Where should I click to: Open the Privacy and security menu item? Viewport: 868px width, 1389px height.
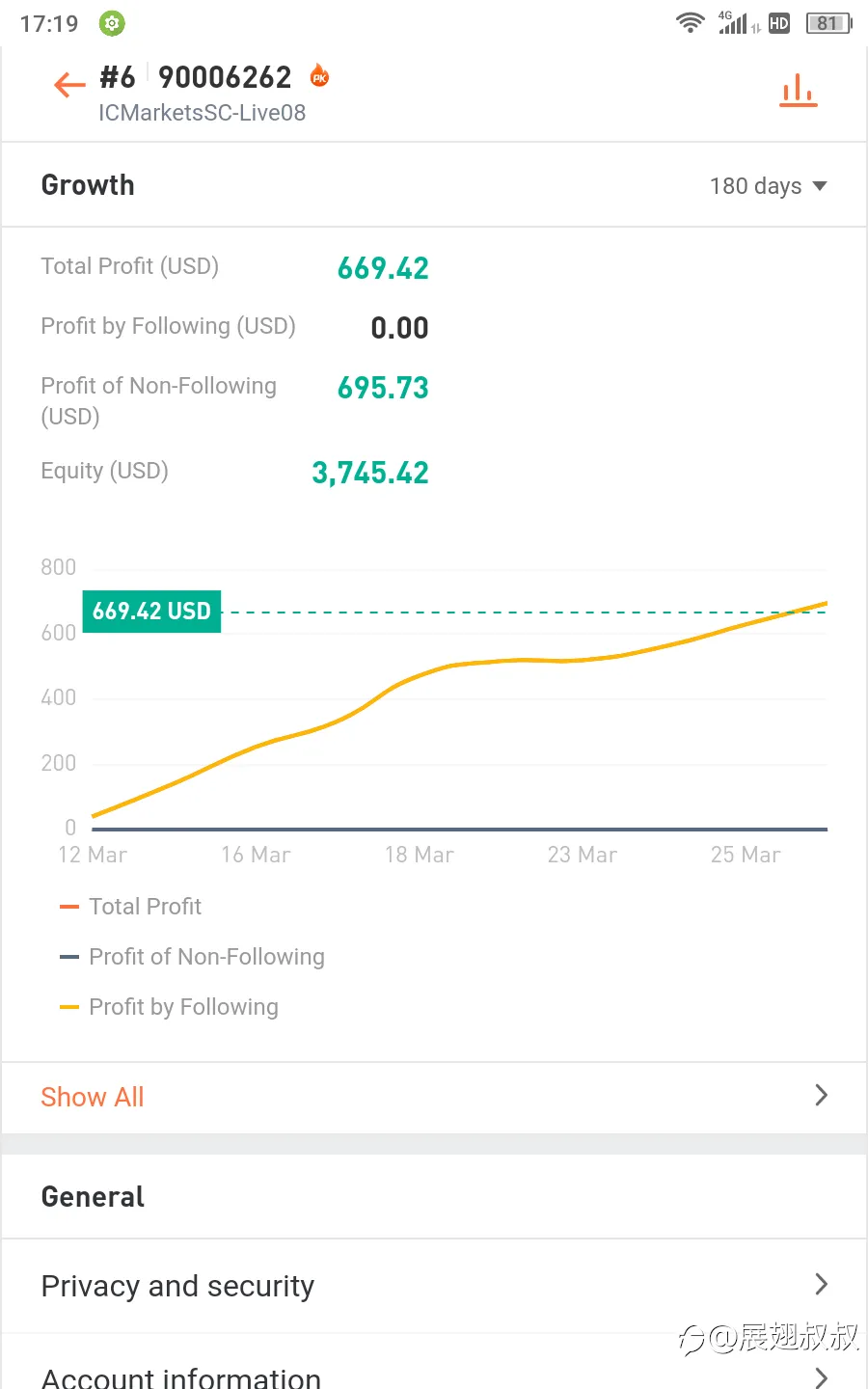pos(434,1286)
